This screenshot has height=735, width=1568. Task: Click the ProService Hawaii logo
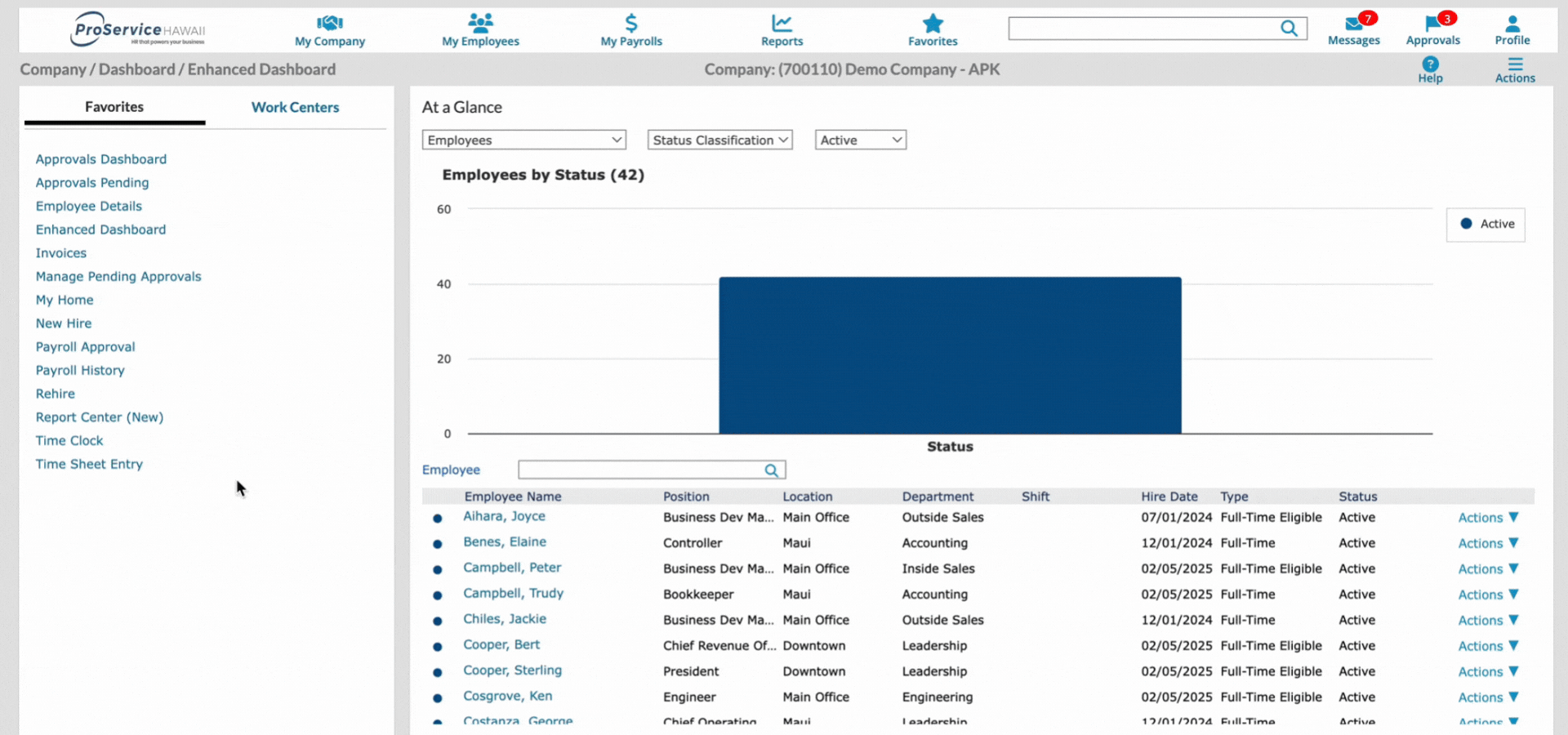(x=138, y=29)
